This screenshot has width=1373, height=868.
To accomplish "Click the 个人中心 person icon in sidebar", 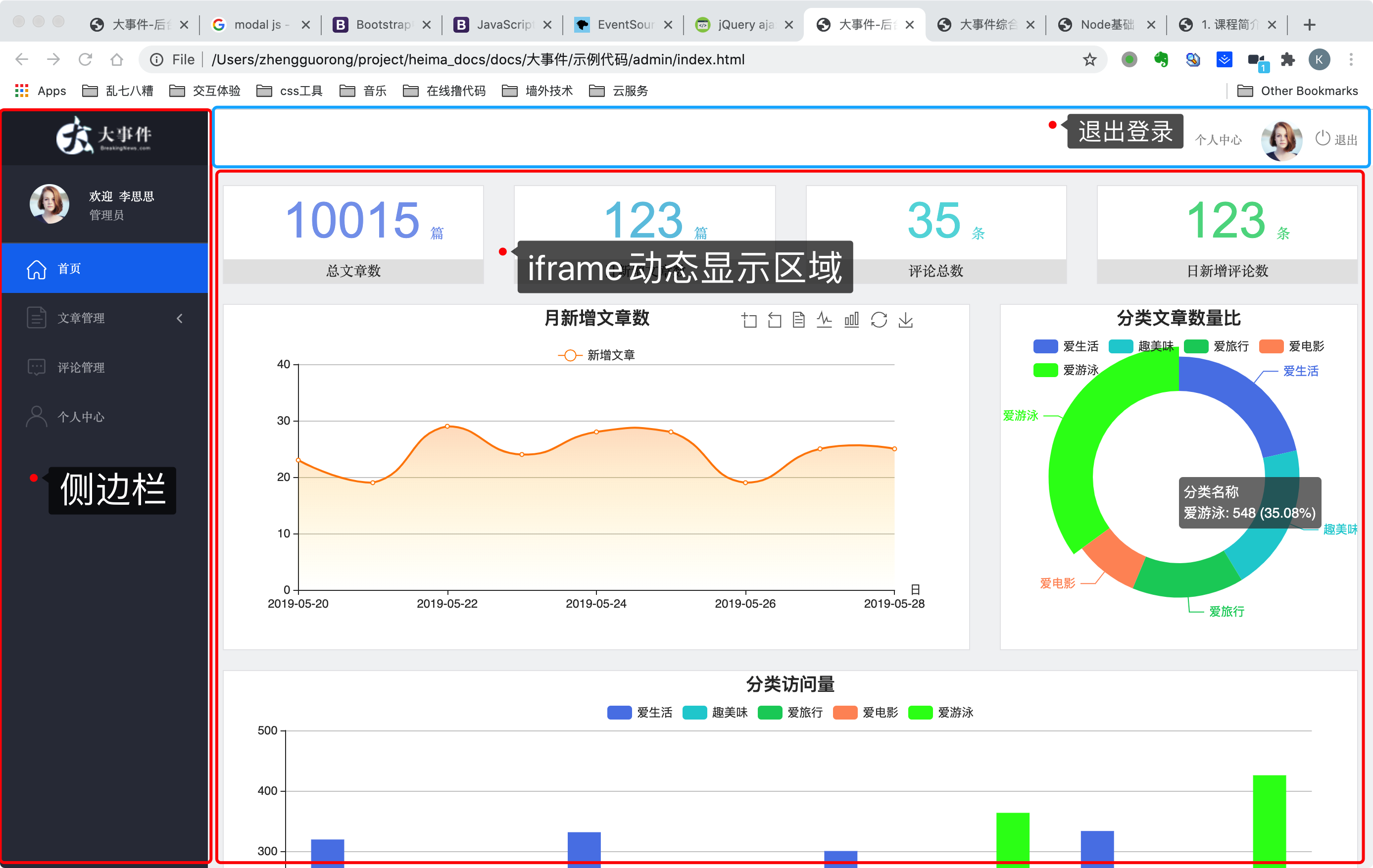I will [37, 416].
